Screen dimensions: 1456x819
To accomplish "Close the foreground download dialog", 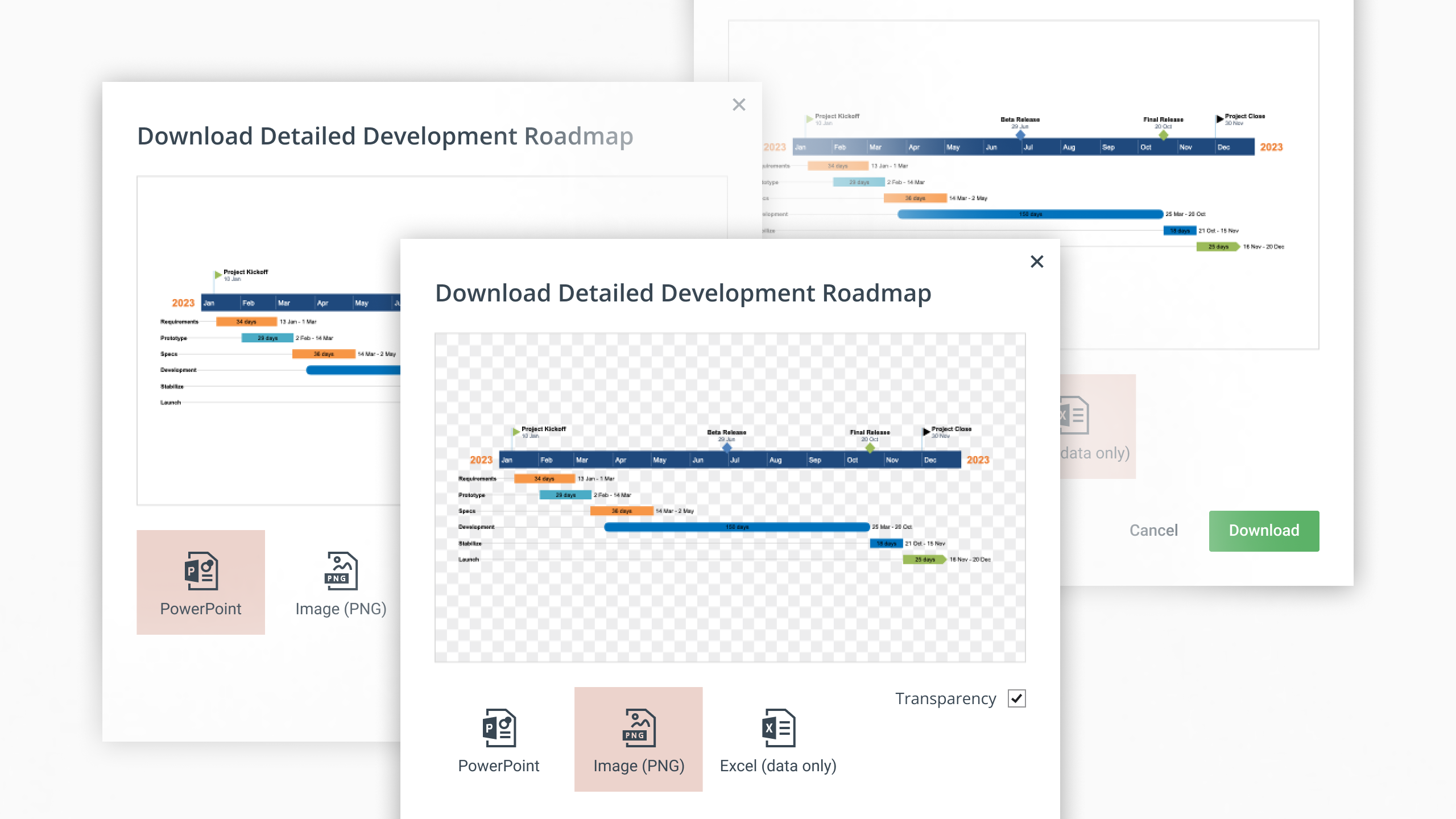I will click(1037, 262).
